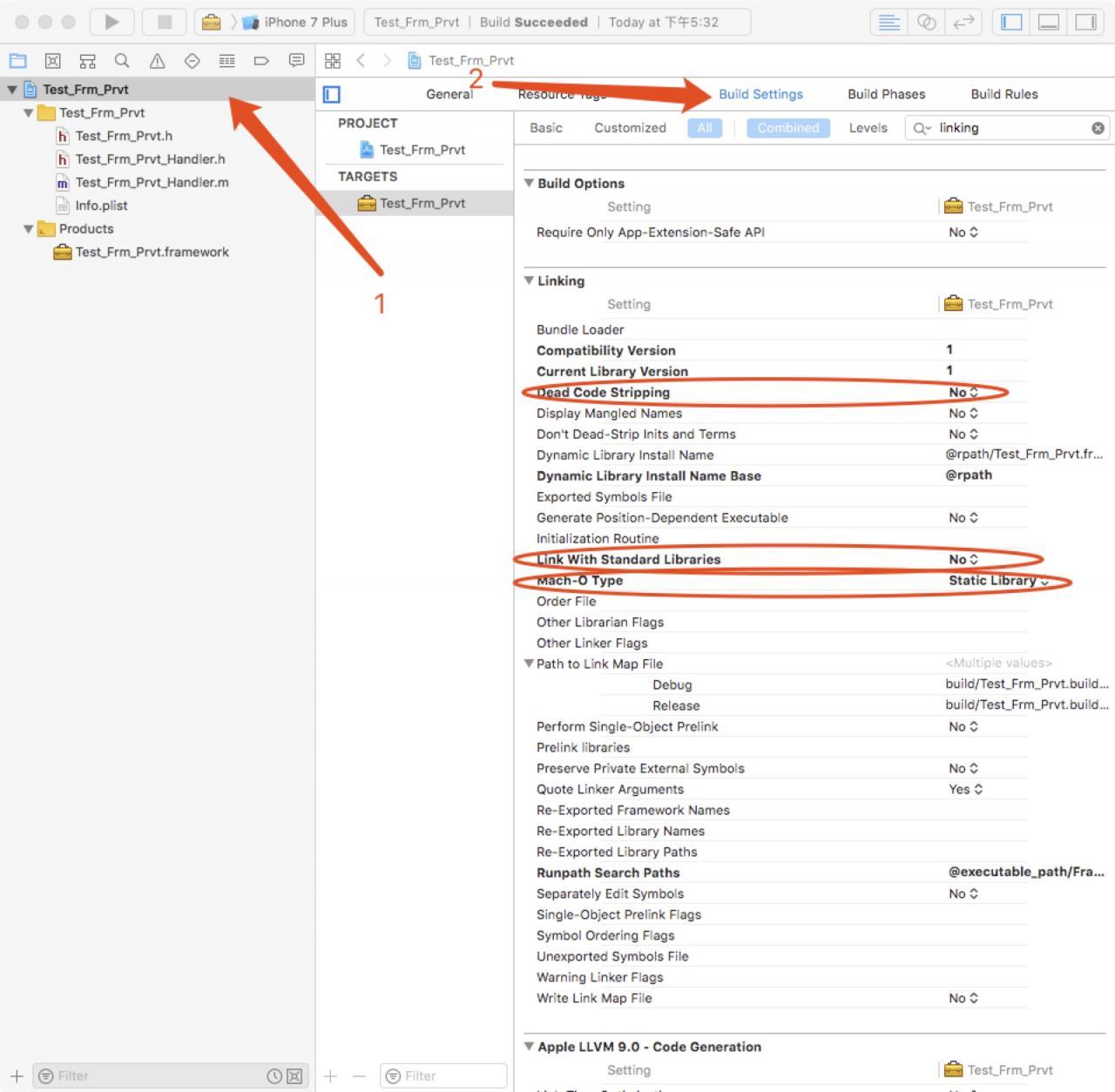Open the Test navigator diamond icon
The width and height of the screenshot is (1115, 1092).
[x=192, y=60]
